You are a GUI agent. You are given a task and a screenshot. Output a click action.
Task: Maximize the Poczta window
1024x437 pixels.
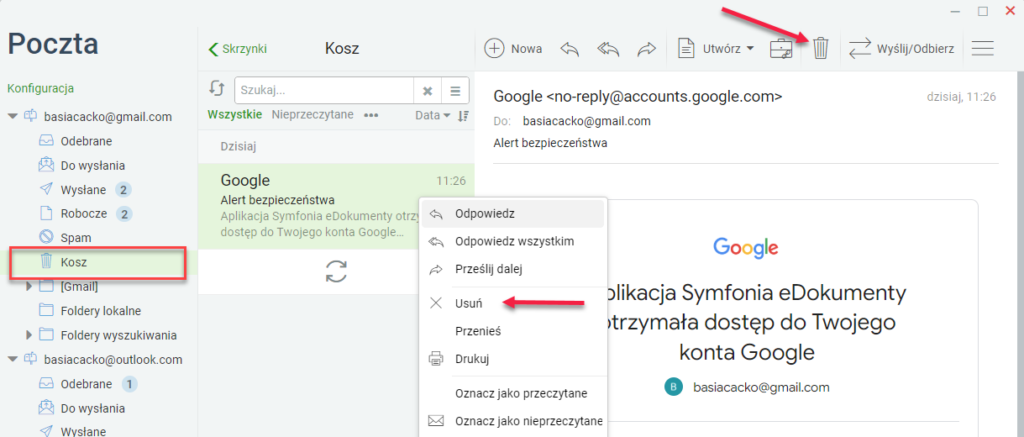tap(982, 11)
